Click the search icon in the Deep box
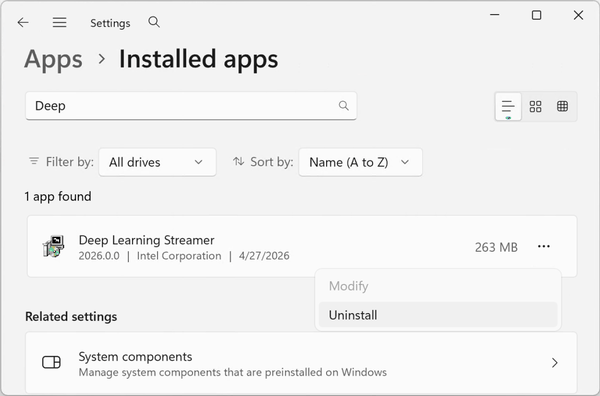This screenshot has width=600, height=396. click(x=344, y=106)
